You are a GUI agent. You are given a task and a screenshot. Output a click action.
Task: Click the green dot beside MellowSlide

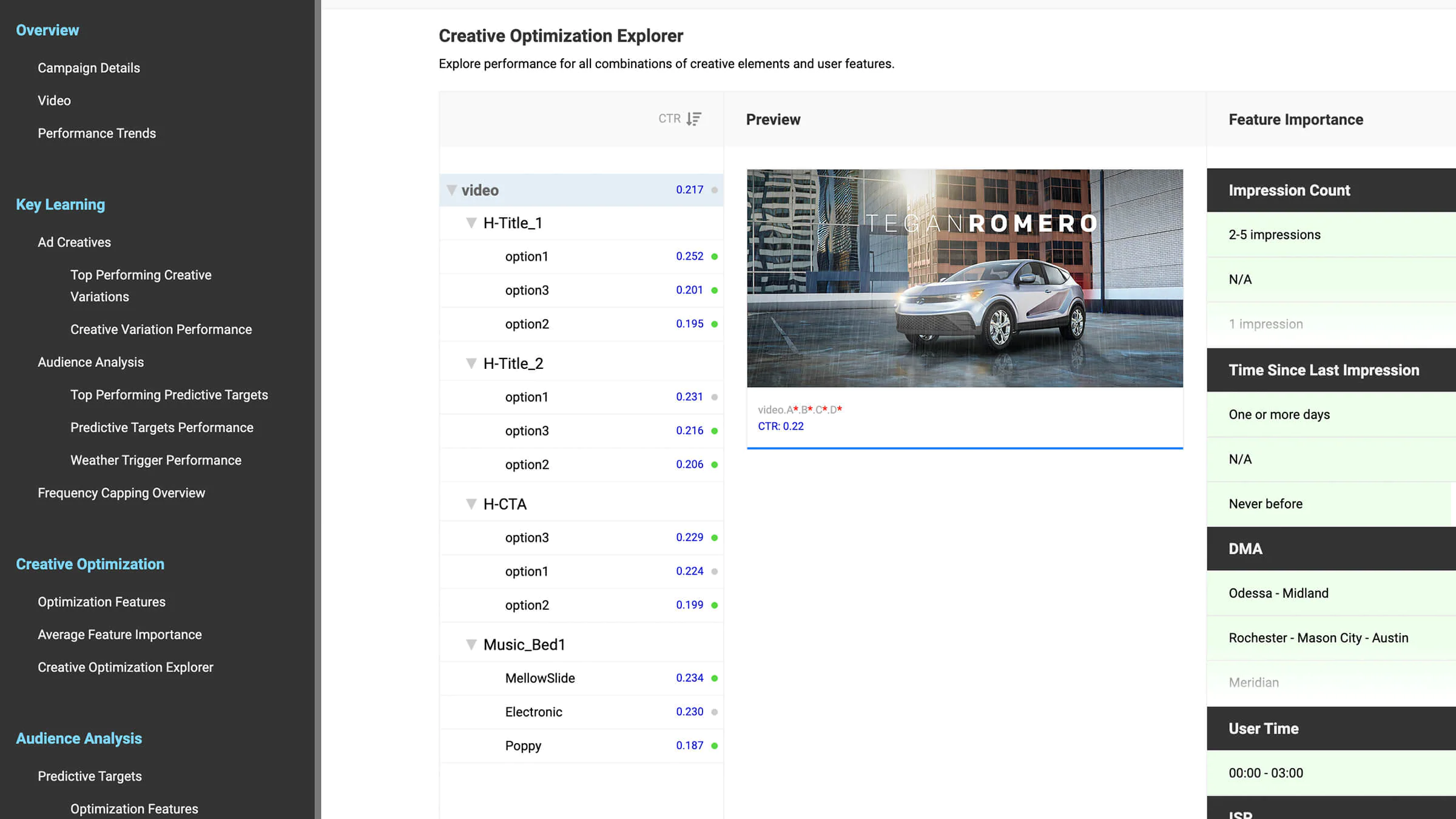pyautogui.click(x=716, y=678)
